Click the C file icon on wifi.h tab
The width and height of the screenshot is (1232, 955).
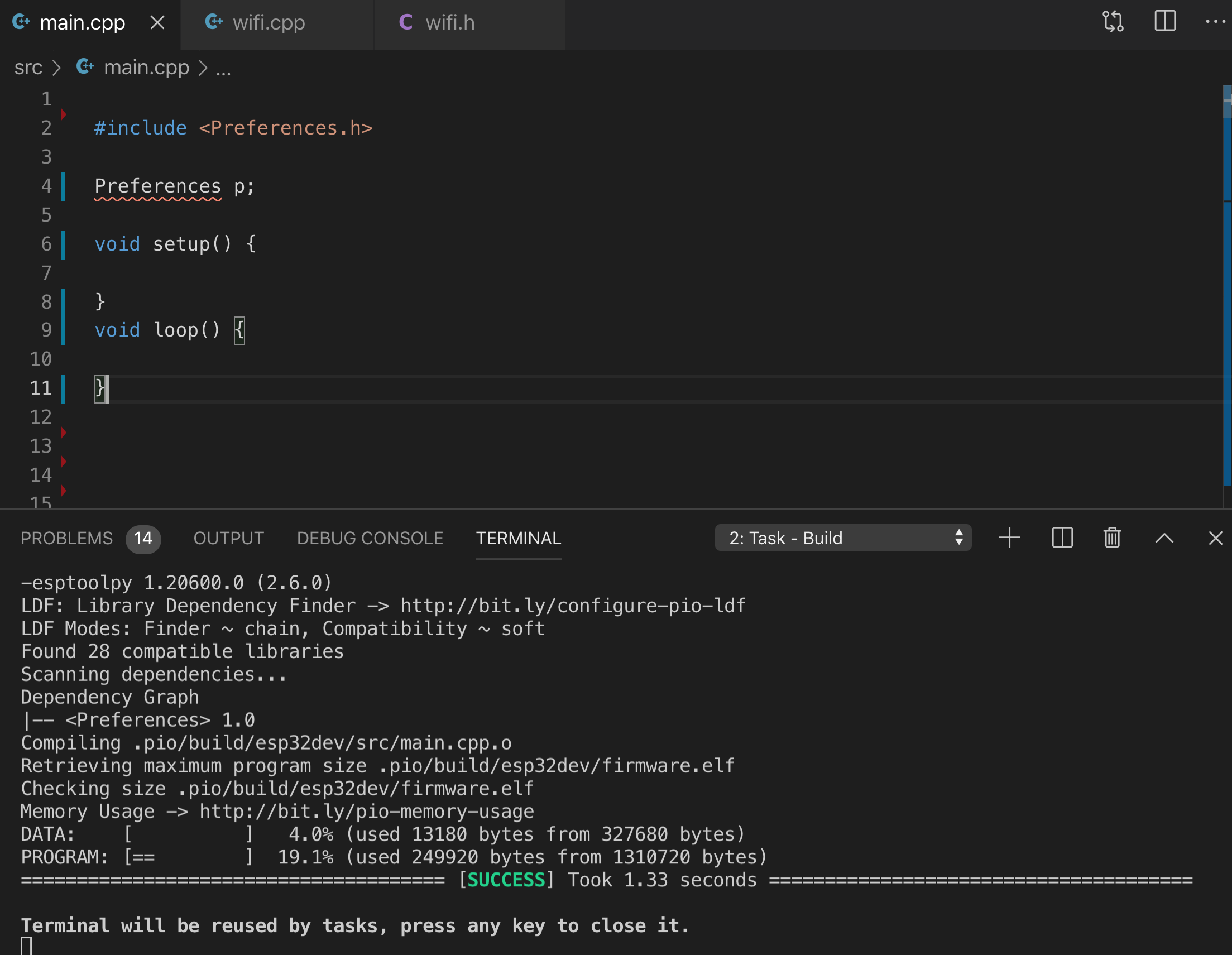406,22
